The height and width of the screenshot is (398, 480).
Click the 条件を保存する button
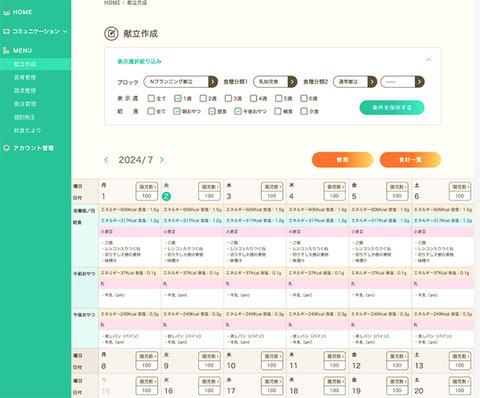(x=392, y=108)
